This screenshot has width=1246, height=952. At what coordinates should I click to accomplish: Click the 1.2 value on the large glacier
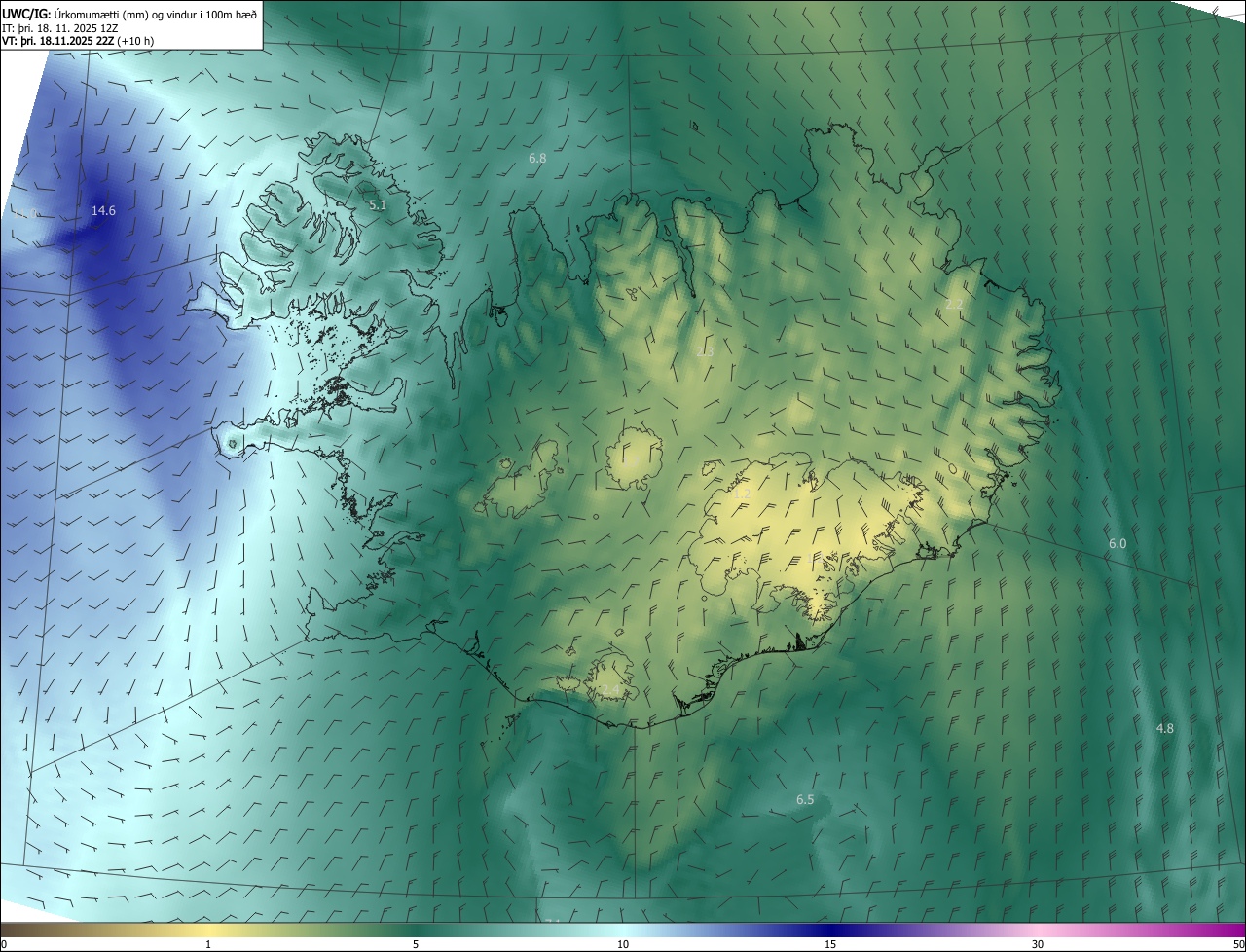click(742, 494)
